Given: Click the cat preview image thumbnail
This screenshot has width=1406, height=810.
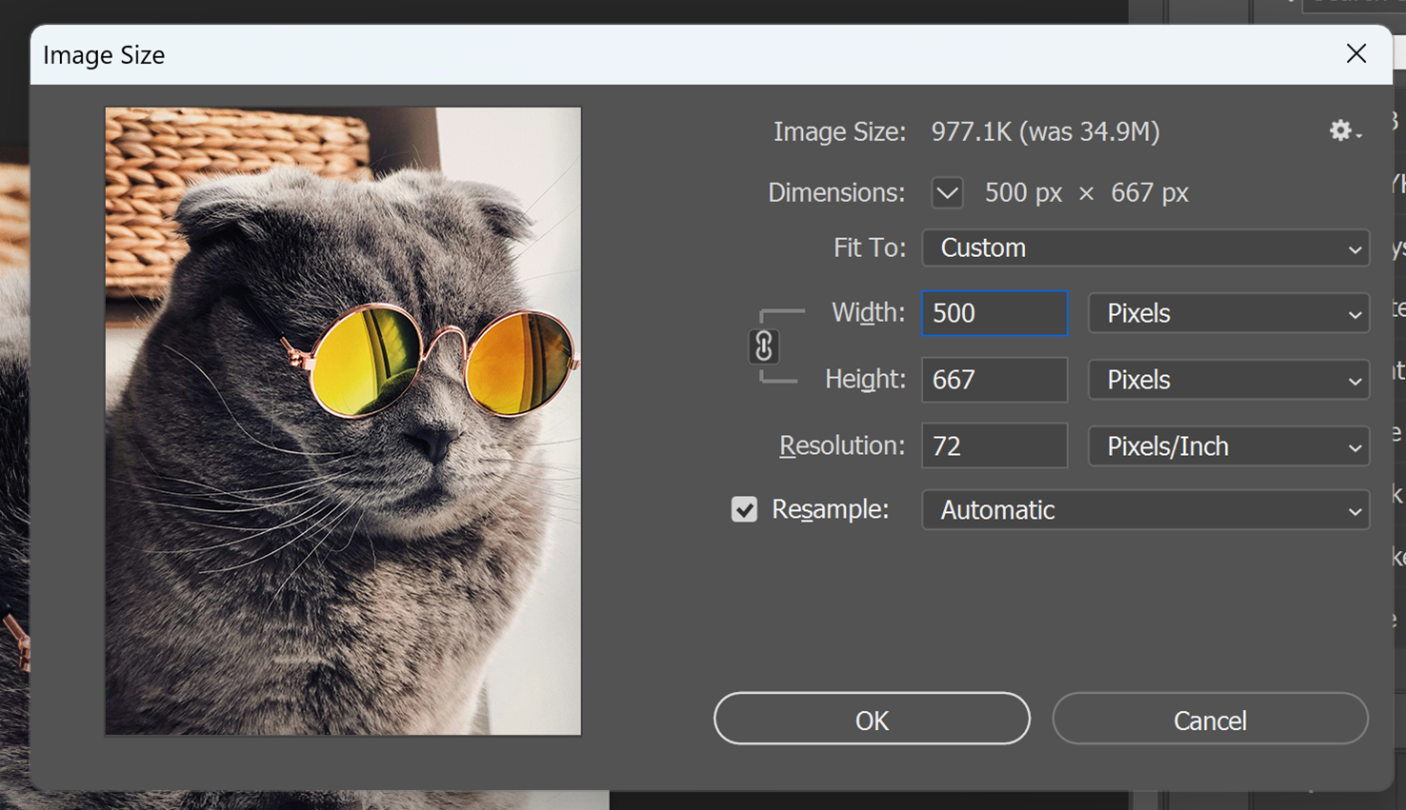Looking at the screenshot, I should coord(343,421).
